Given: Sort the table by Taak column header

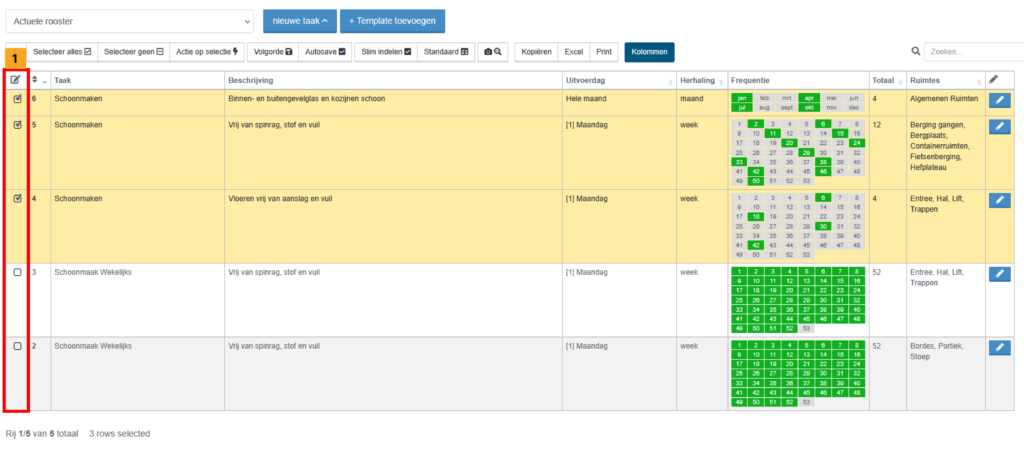Looking at the screenshot, I should [63, 79].
